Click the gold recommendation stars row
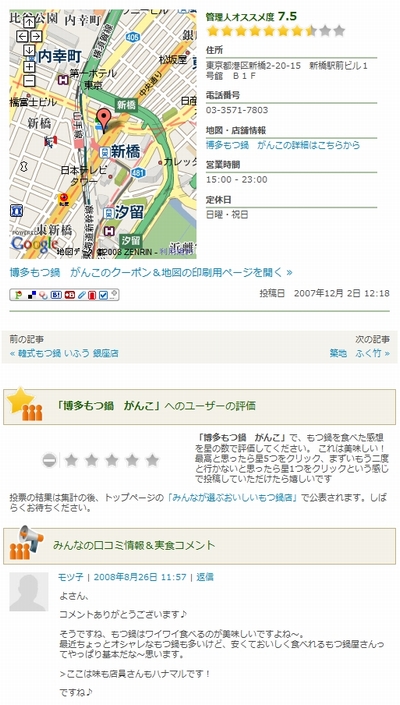 (276, 31)
